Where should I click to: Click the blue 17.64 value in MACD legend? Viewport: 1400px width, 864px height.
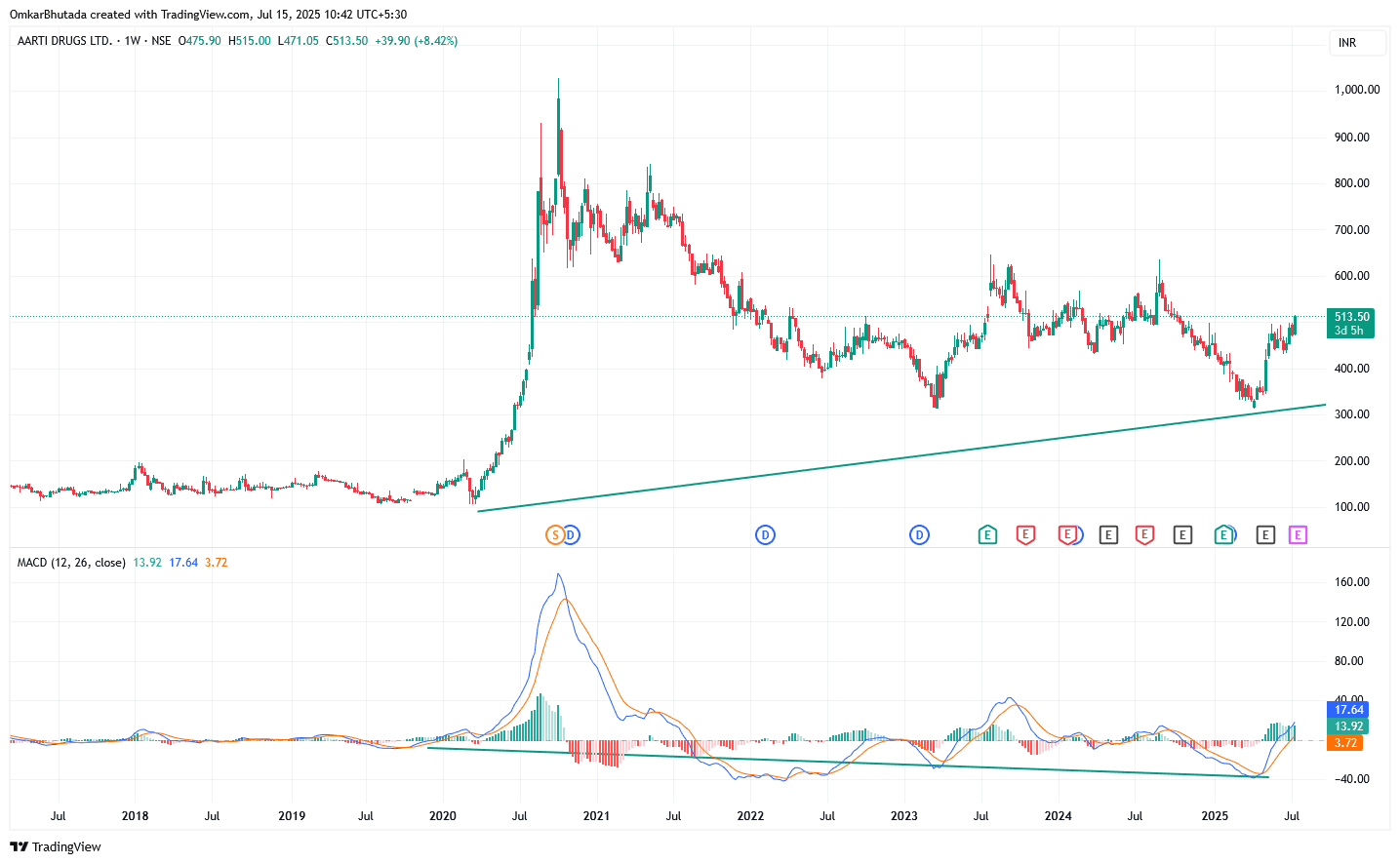coord(183,563)
